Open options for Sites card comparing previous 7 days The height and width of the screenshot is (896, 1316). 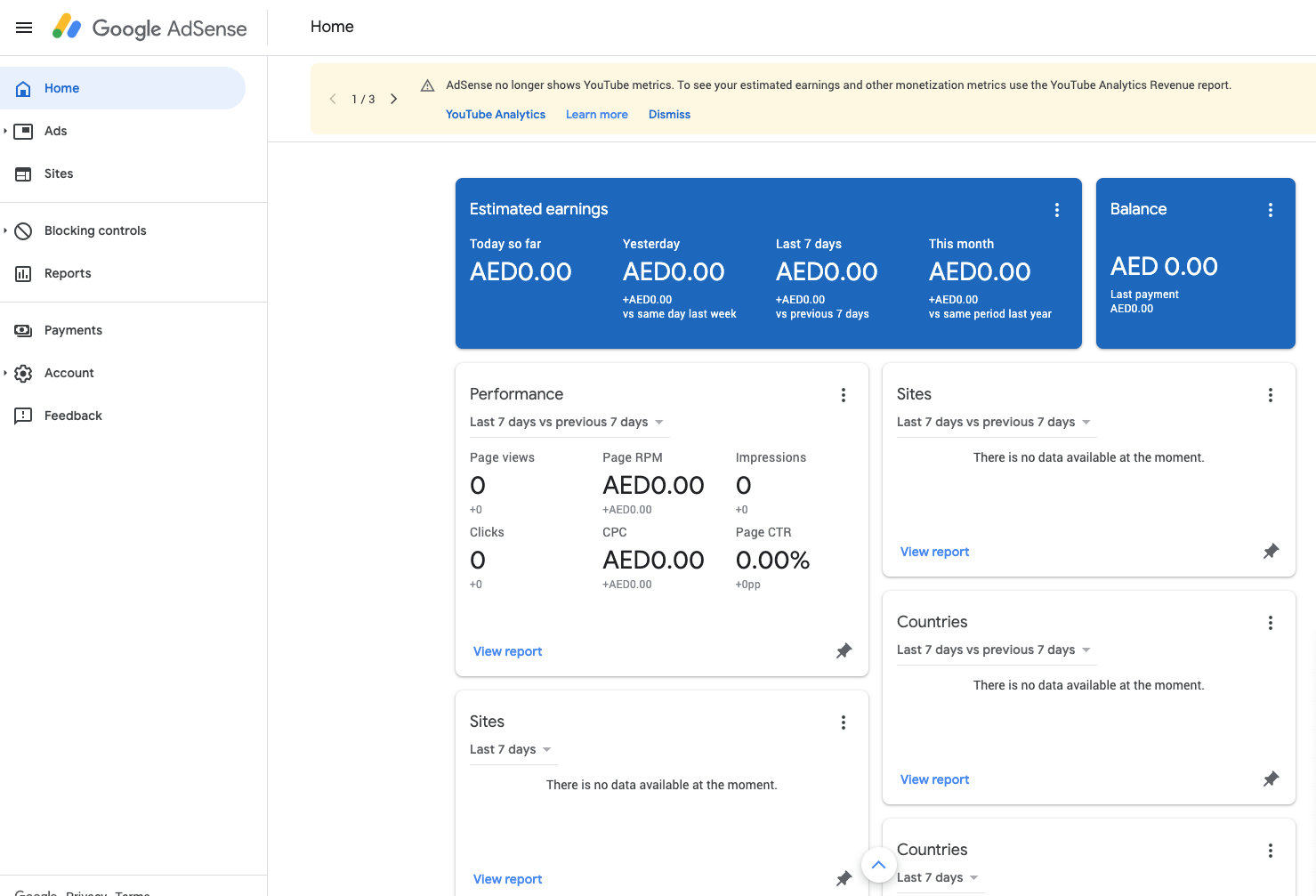coord(1271,395)
